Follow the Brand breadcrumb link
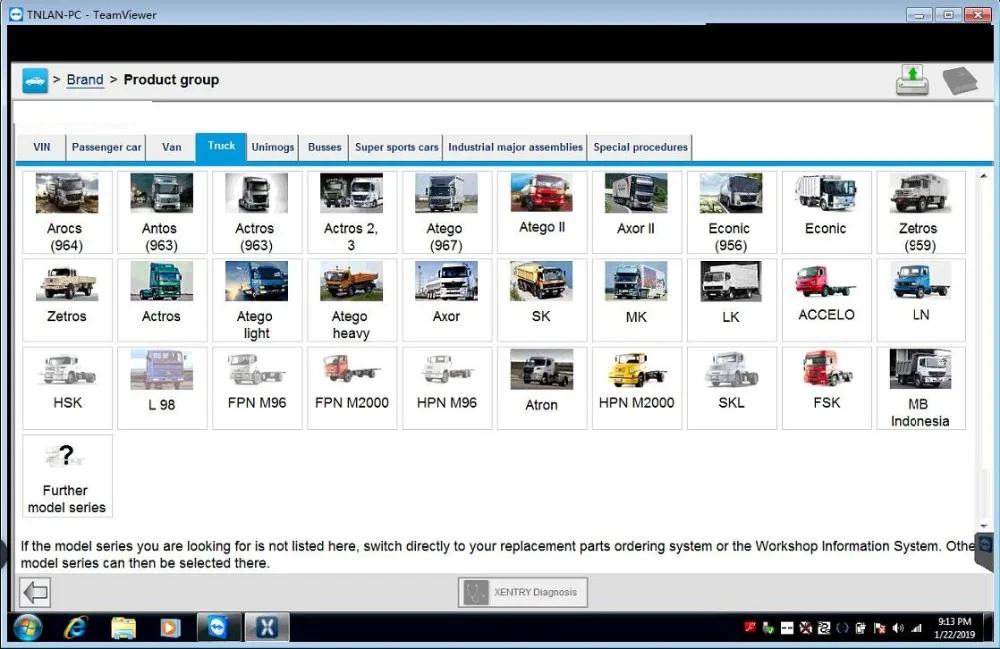Screen dimensions: 1000x649 point(85,80)
